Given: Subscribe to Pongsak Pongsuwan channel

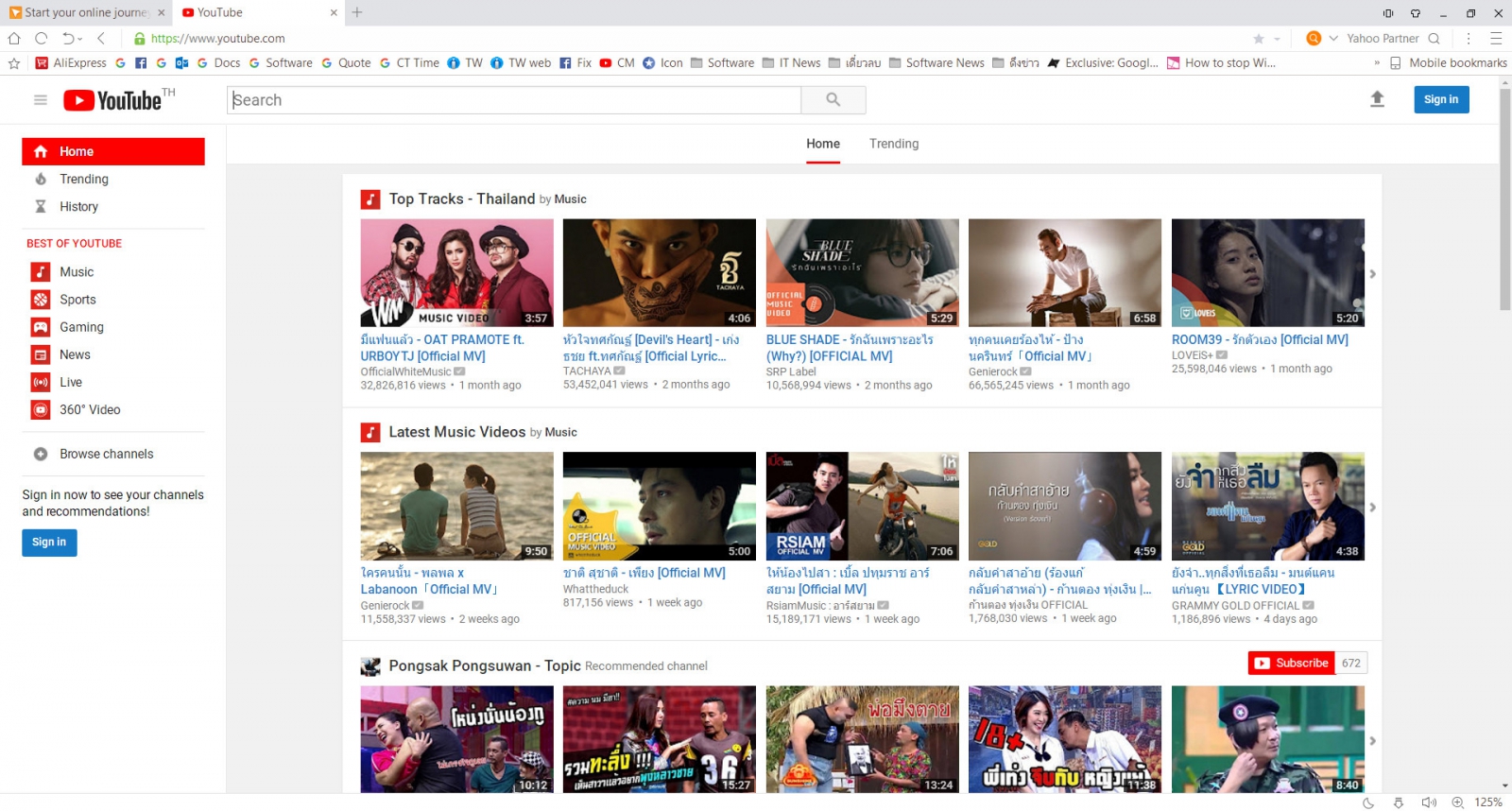Looking at the screenshot, I should (x=1292, y=664).
